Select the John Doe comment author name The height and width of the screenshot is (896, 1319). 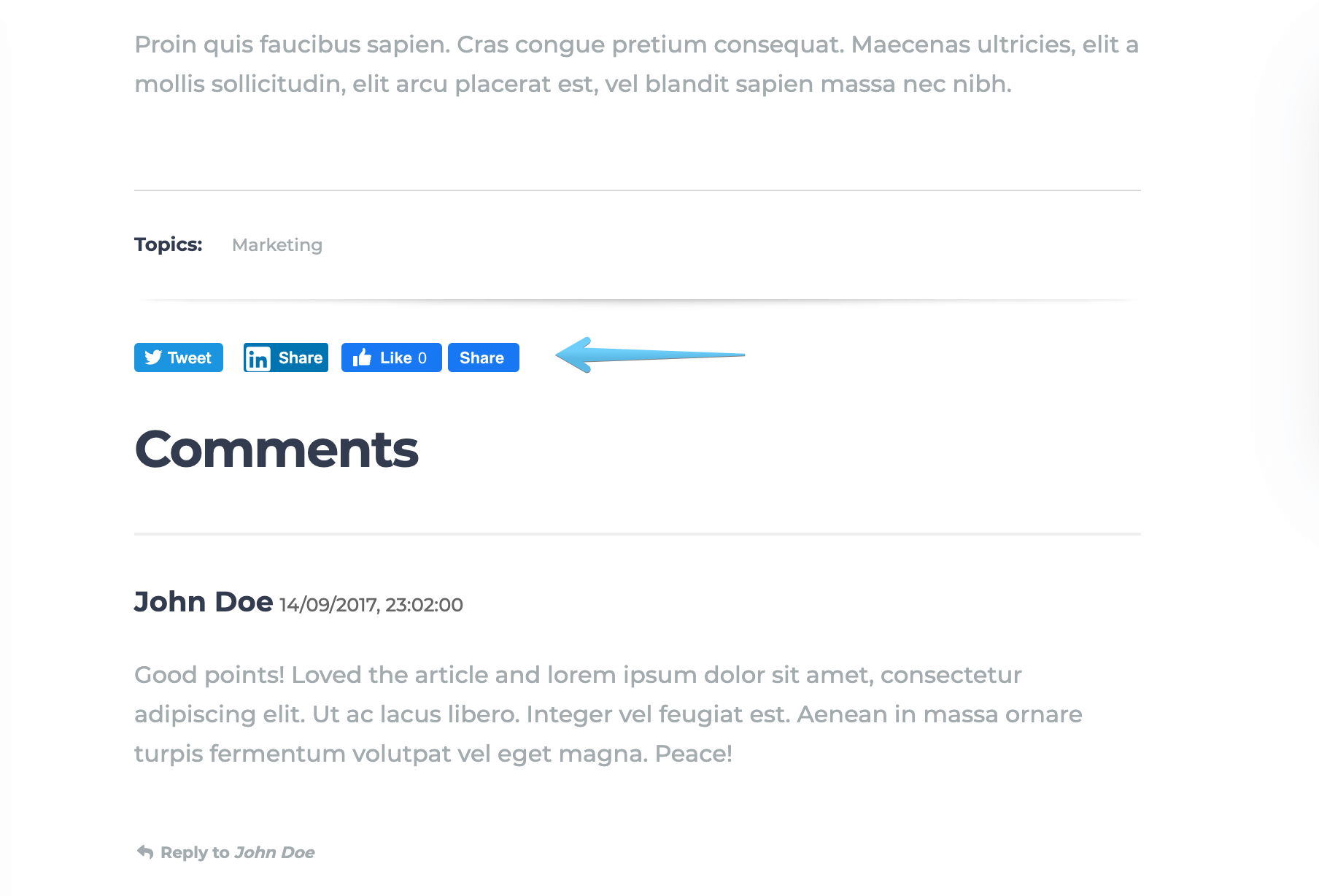tap(203, 601)
